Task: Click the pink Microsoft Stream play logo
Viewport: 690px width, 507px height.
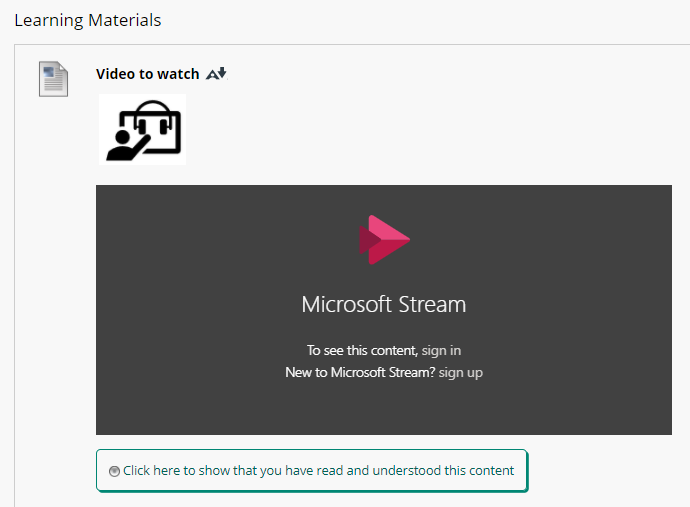Action: coord(385,240)
